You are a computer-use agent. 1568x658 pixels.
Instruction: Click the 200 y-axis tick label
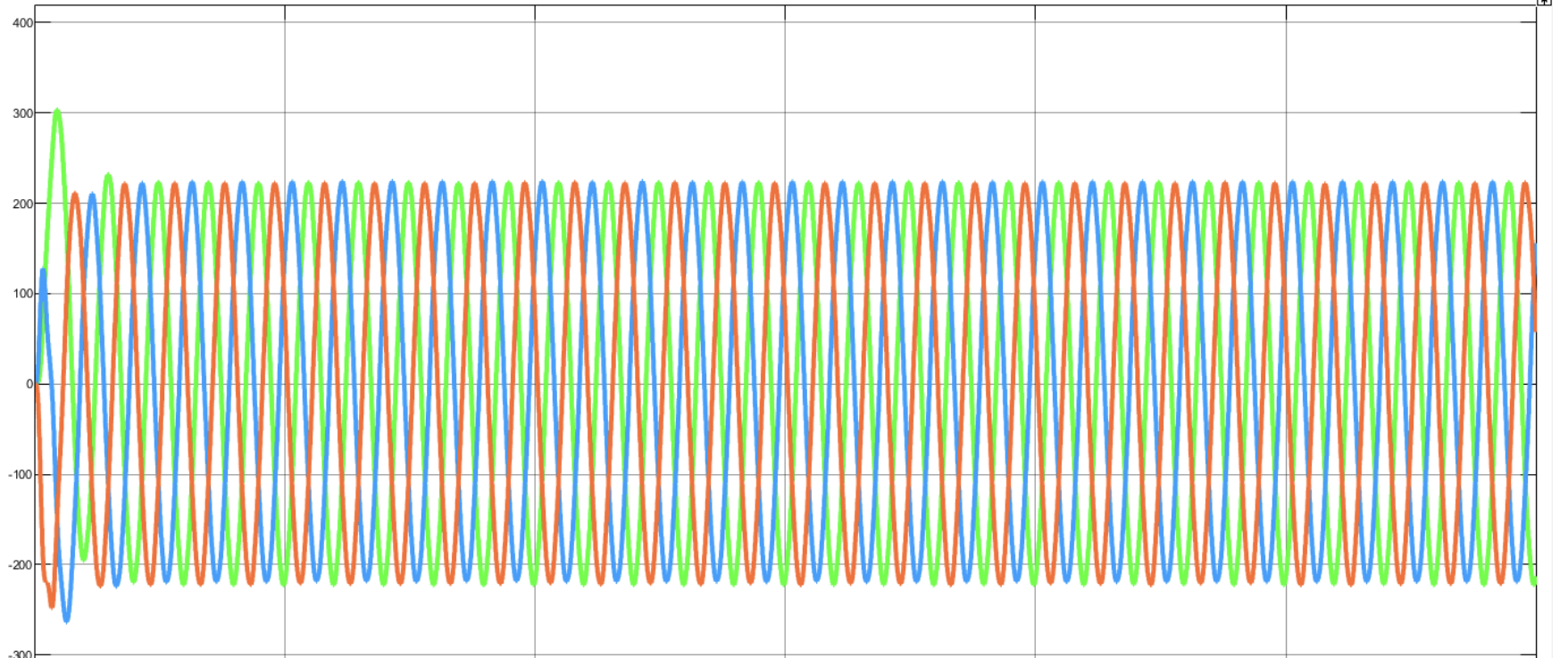pyautogui.click(x=22, y=204)
